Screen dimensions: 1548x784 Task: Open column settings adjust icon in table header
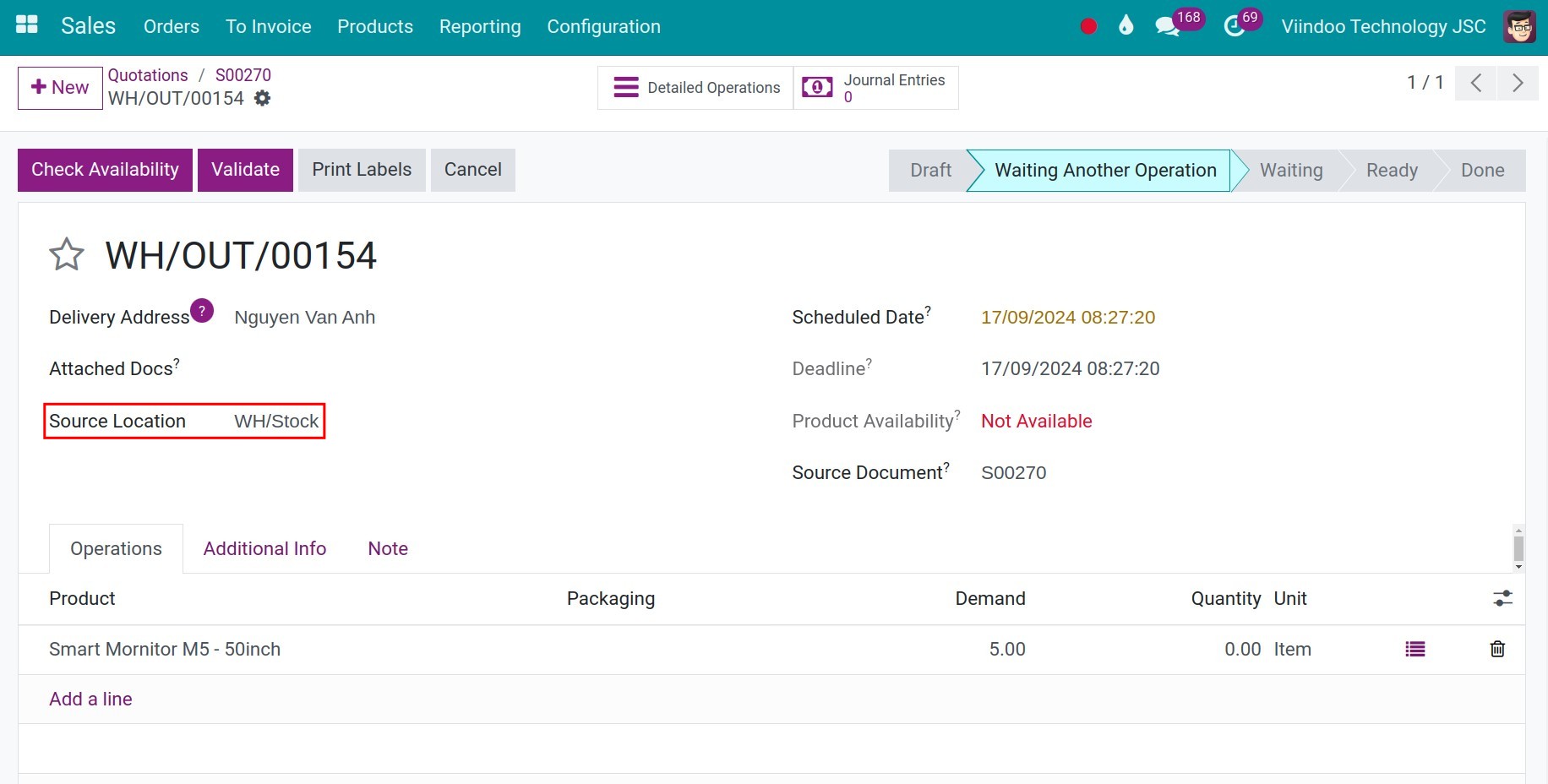(x=1502, y=599)
